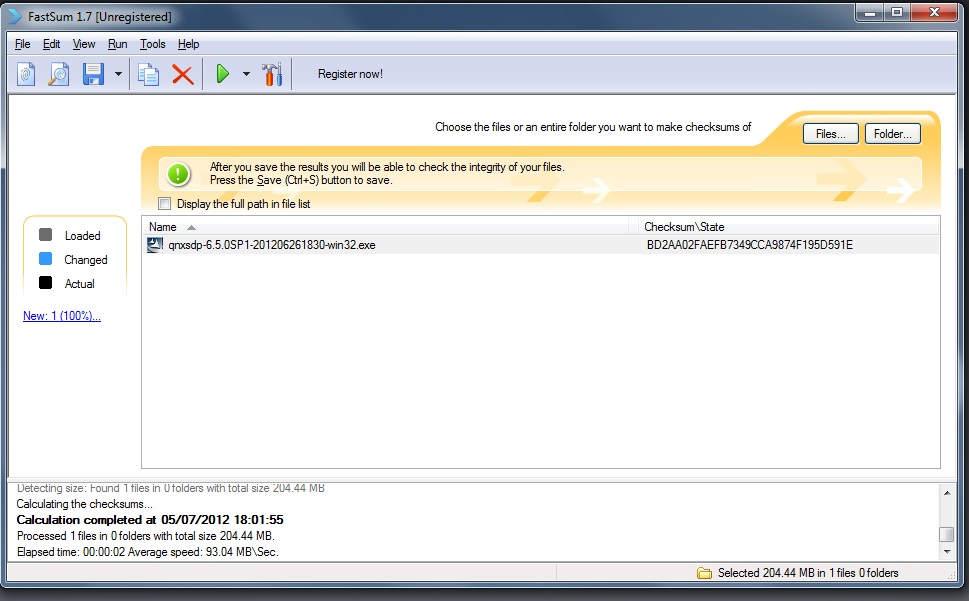Click the Save floppy disk icon
969x601 pixels.
93,74
